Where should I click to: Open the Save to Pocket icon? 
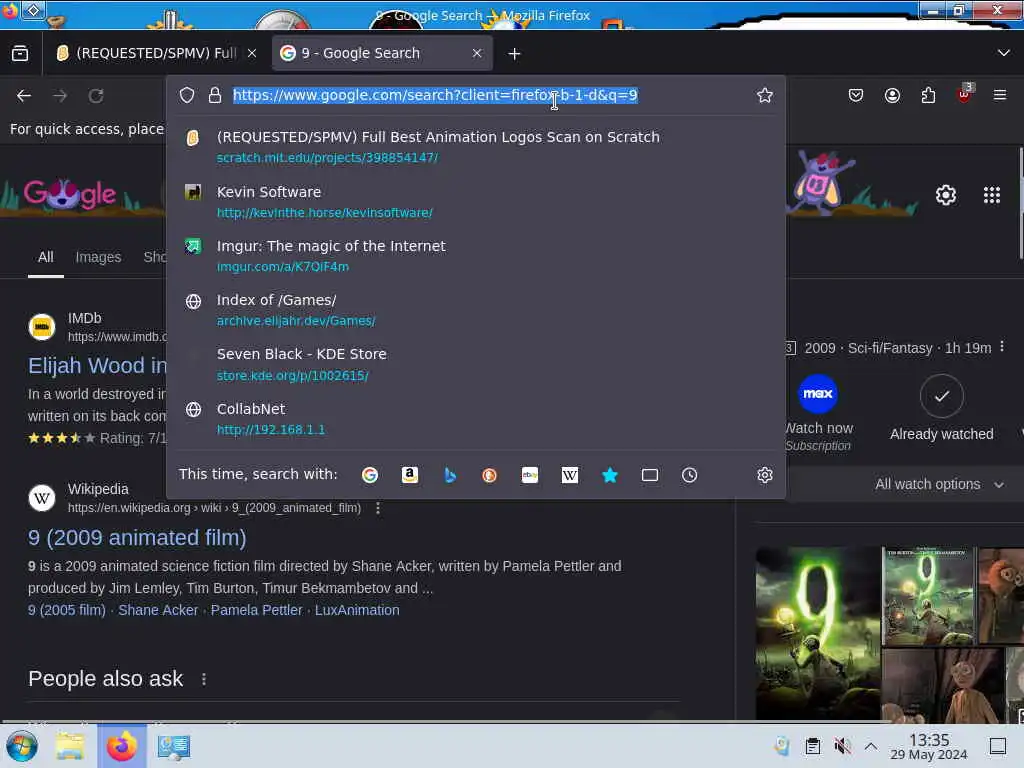[856, 95]
